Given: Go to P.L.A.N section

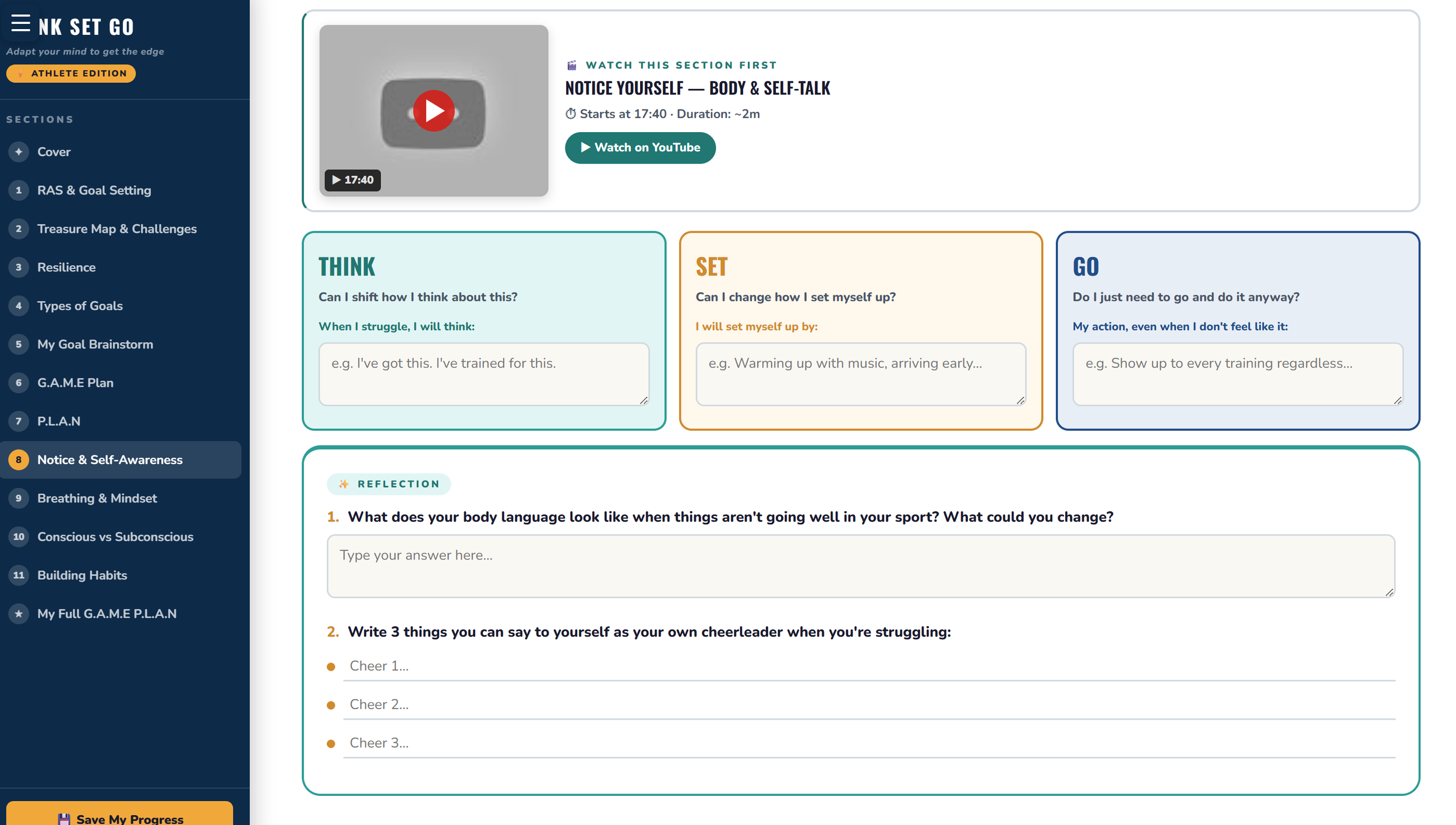Looking at the screenshot, I should click(x=121, y=421).
